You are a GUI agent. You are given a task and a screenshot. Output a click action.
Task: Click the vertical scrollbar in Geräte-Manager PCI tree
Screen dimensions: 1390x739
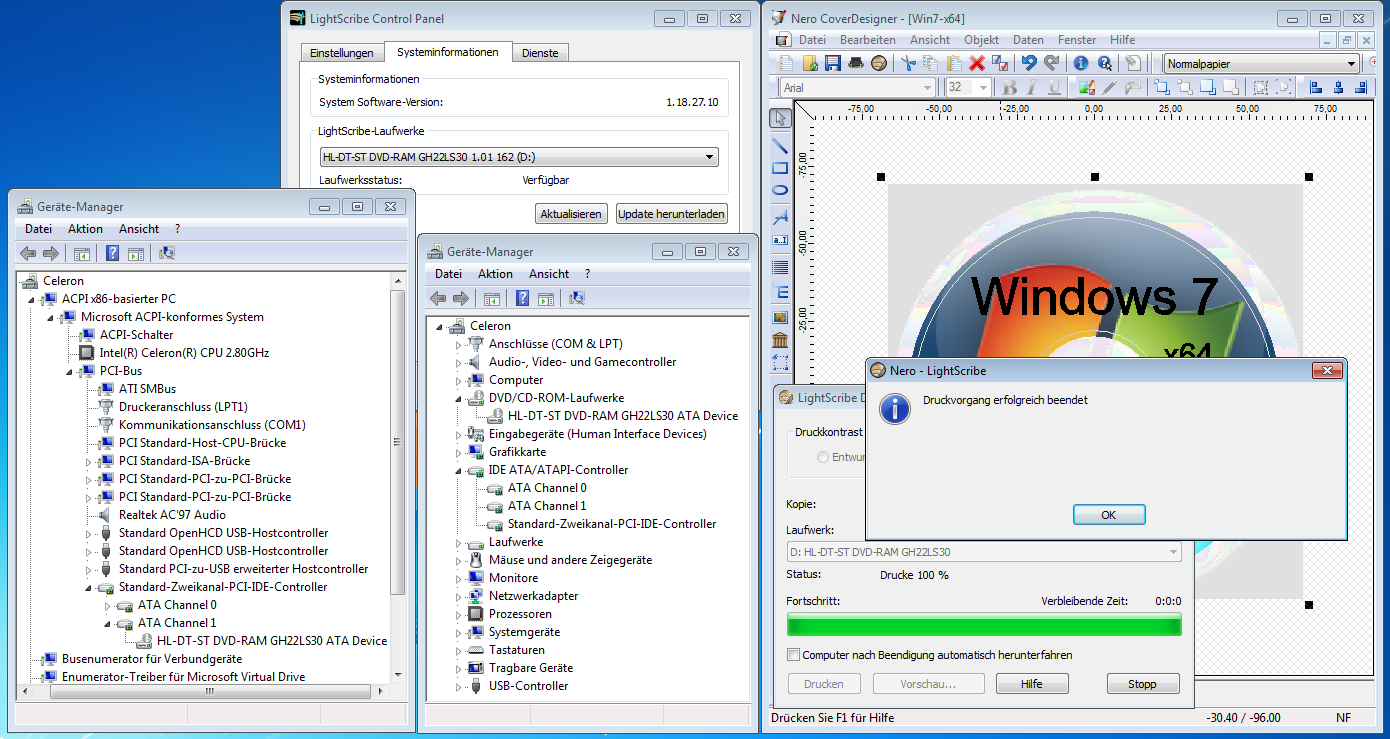pyautogui.click(x=397, y=440)
